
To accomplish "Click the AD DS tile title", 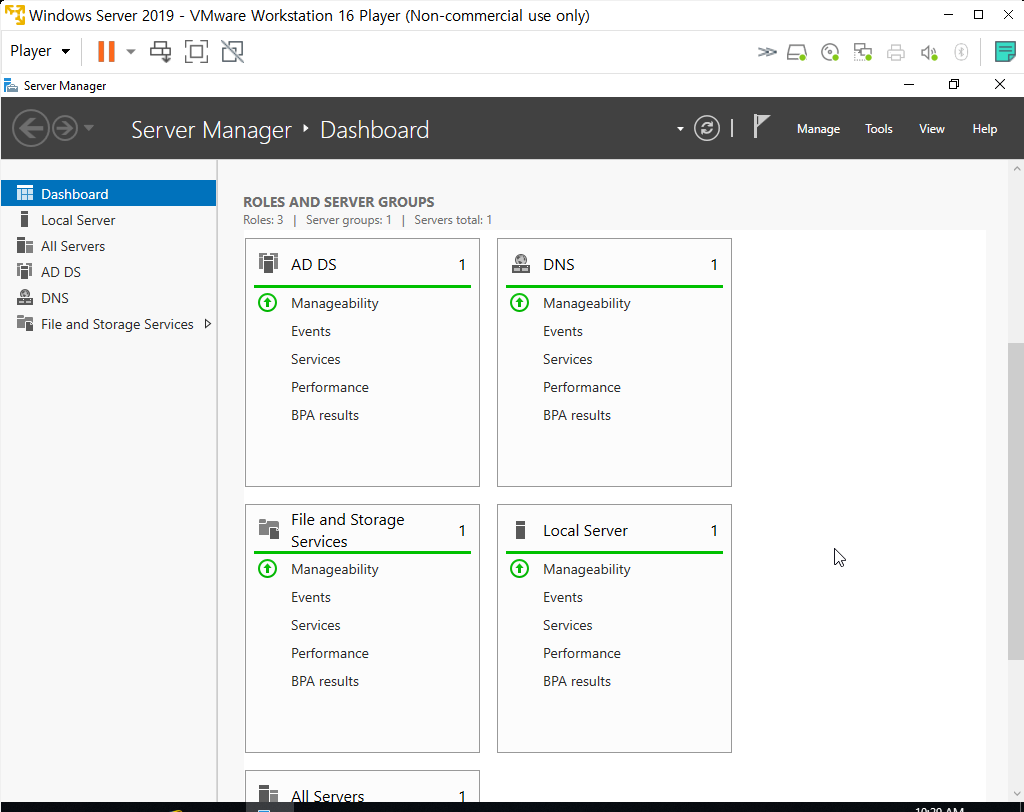I will [x=313, y=265].
